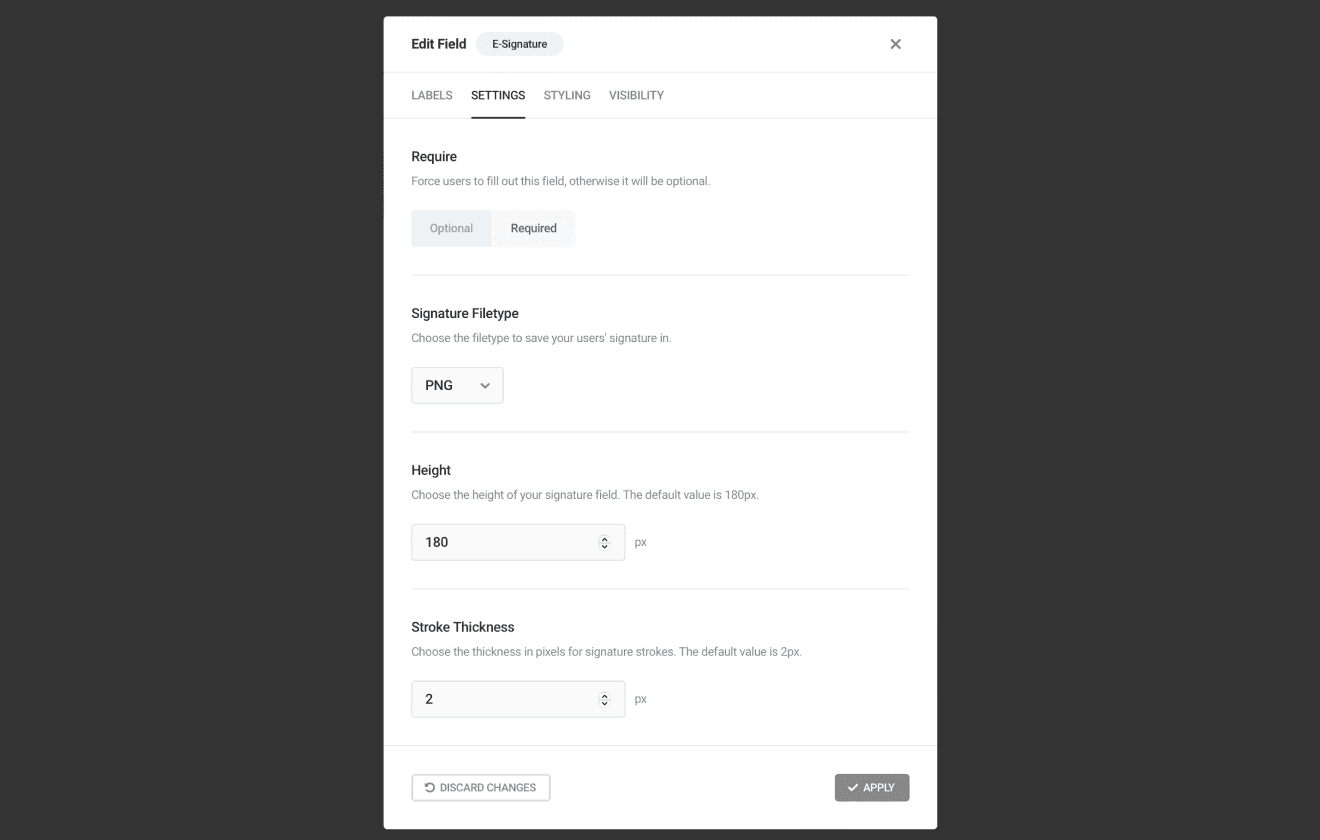
Task: Click the Apply button
Action: point(872,788)
